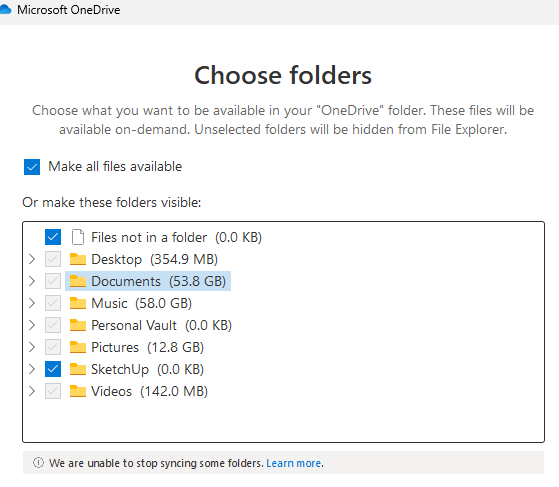Expand the SketchUp folder tree
Viewport: 559px width, 487px height.
click(x=32, y=369)
